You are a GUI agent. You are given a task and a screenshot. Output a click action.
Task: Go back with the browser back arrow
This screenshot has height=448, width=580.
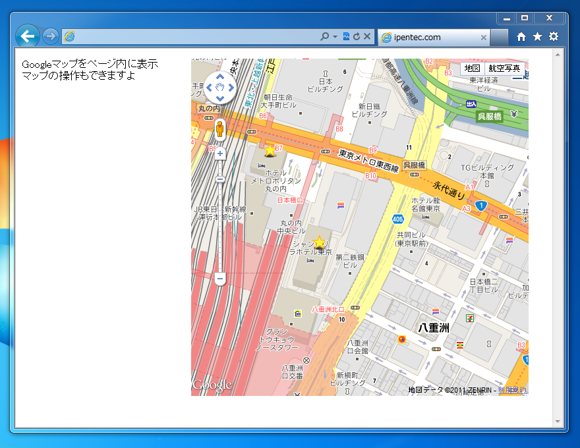click(x=27, y=36)
